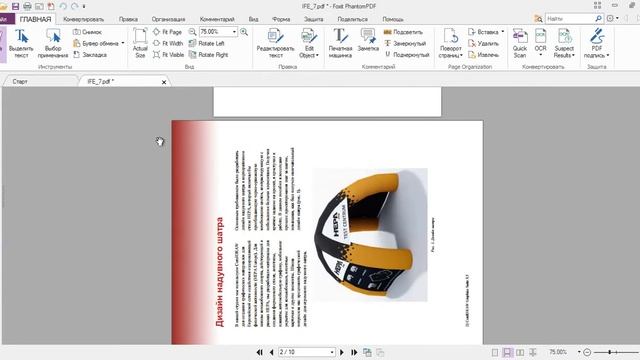Viewport: 640px width, 360px height.
Task: Open the ГЛАВНАЯ ribbon tab
Action: [x=35, y=19]
